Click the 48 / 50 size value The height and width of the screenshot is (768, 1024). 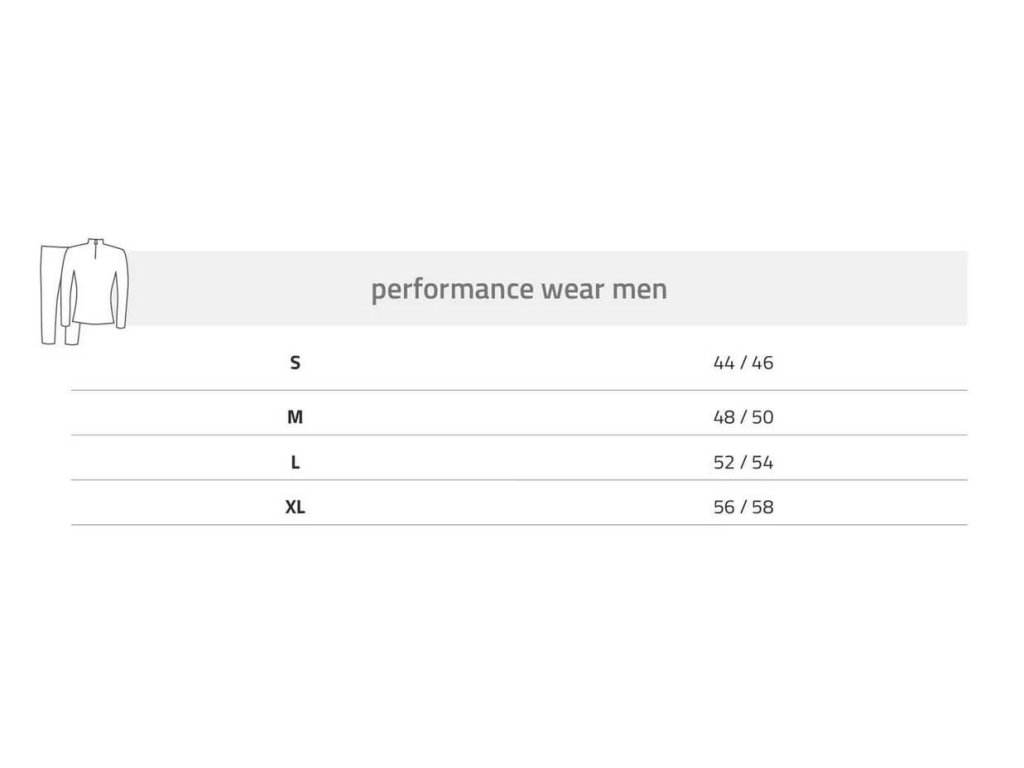[x=743, y=417]
